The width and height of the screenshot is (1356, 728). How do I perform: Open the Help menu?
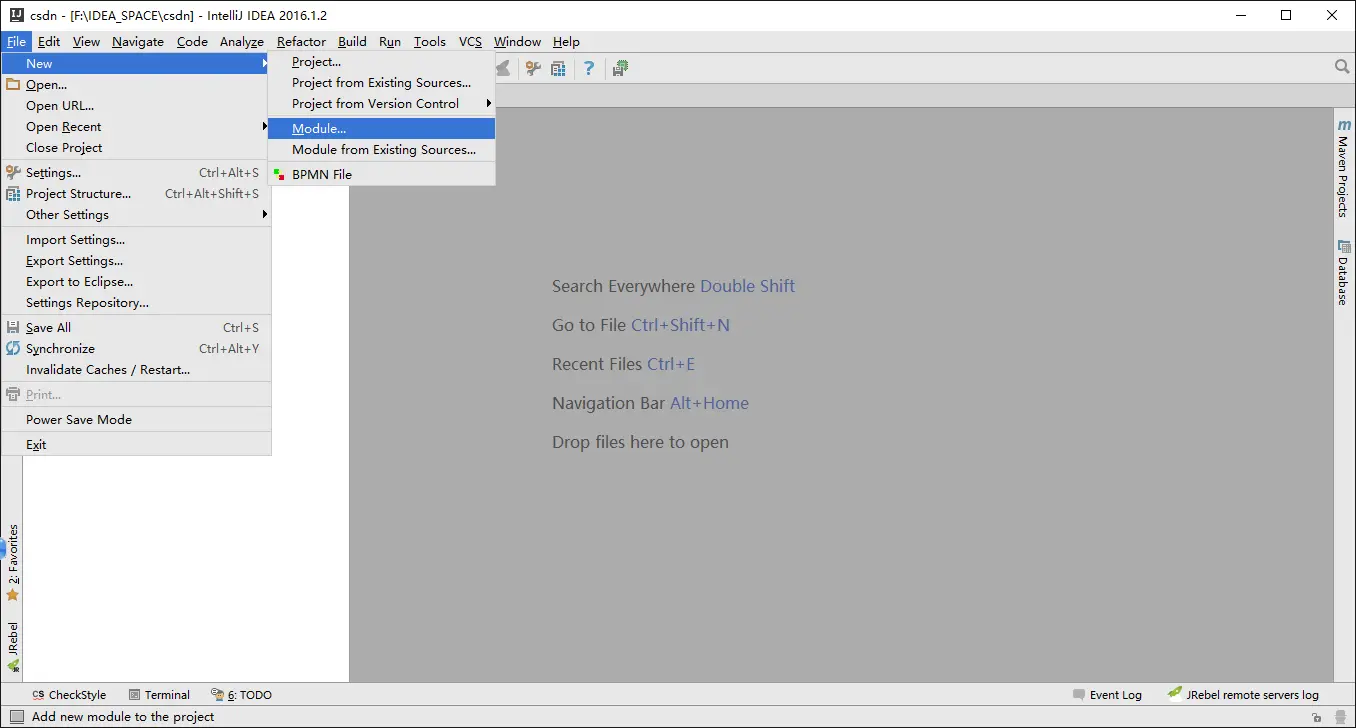[x=566, y=42]
